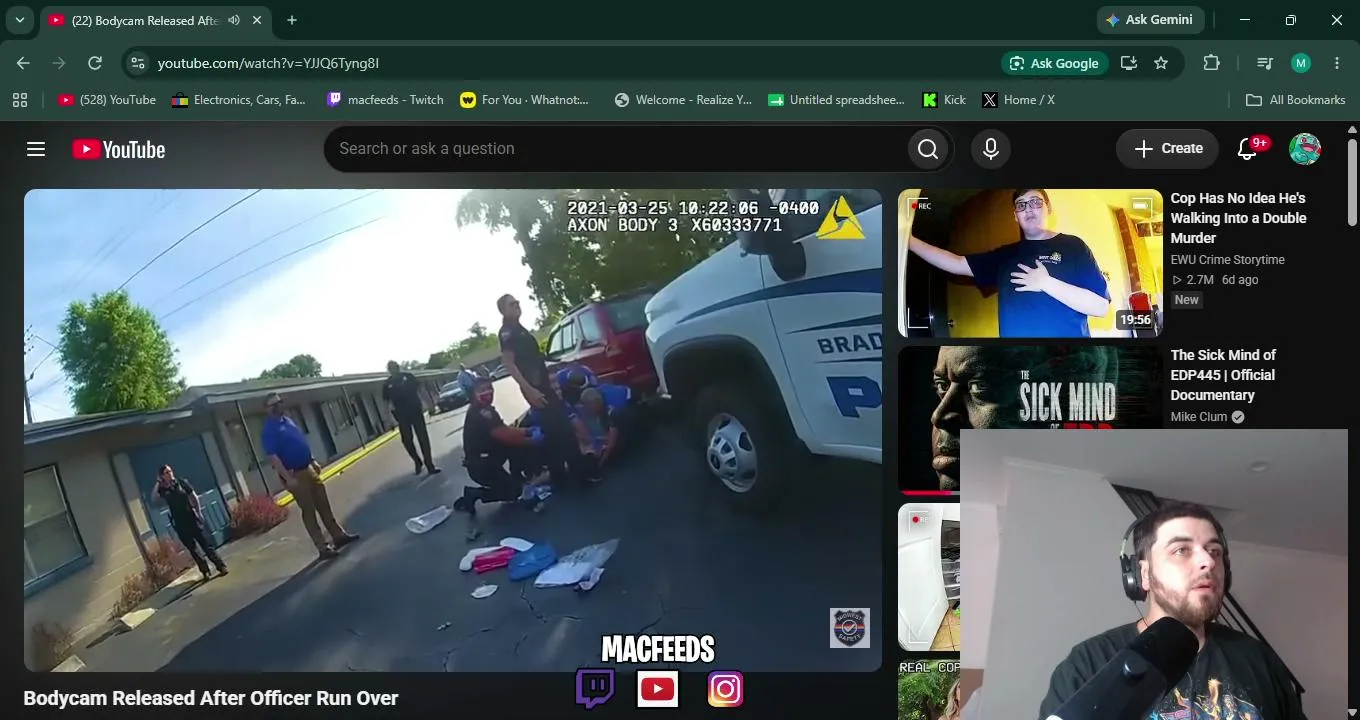Open the media controls icon
1360x720 pixels.
(x=1265, y=63)
